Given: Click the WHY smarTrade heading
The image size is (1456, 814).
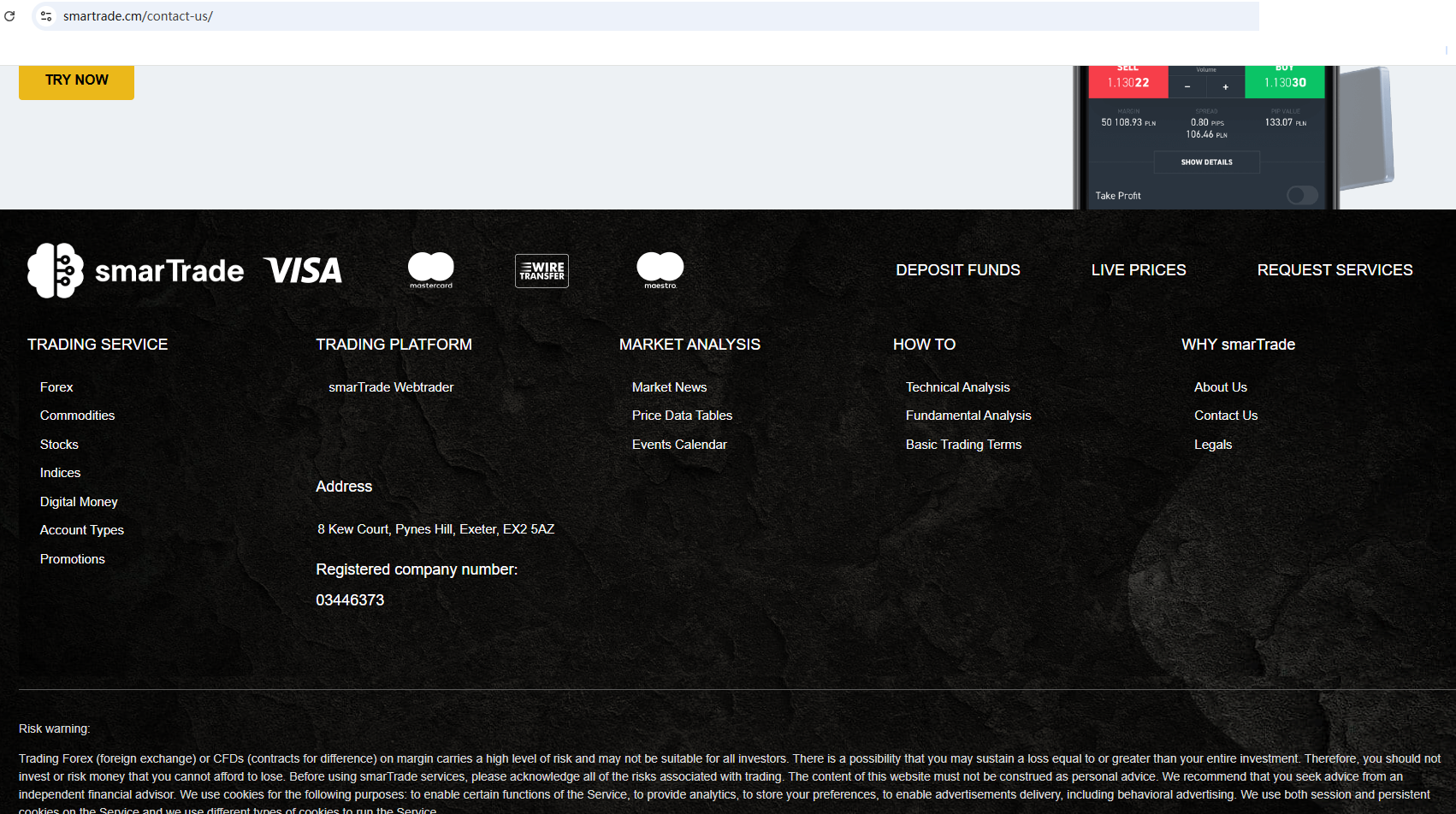Looking at the screenshot, I should [x=1238, y=345].
